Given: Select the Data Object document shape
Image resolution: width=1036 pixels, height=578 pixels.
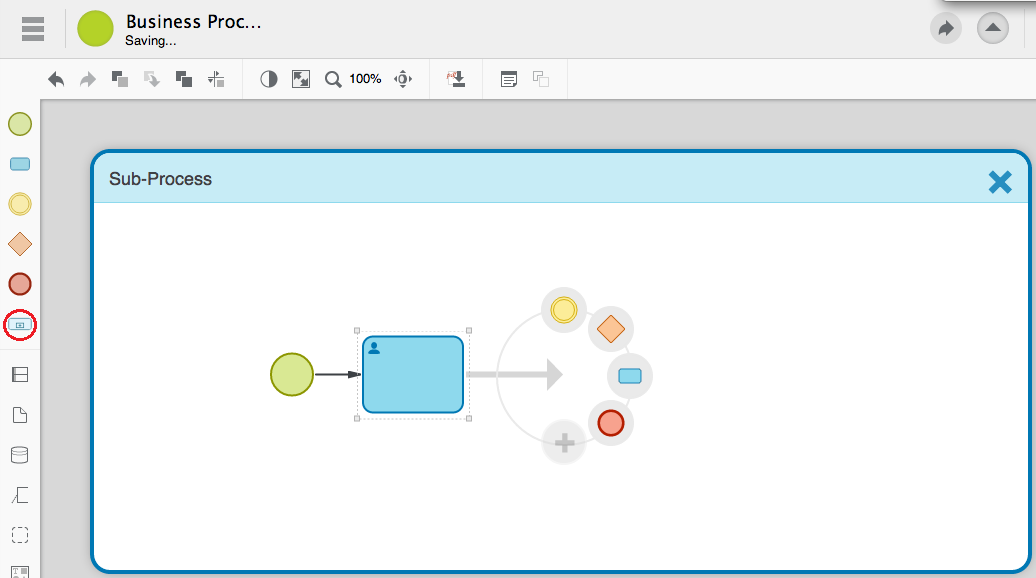Looking at the screenshot, I should (x=20, y=415).
